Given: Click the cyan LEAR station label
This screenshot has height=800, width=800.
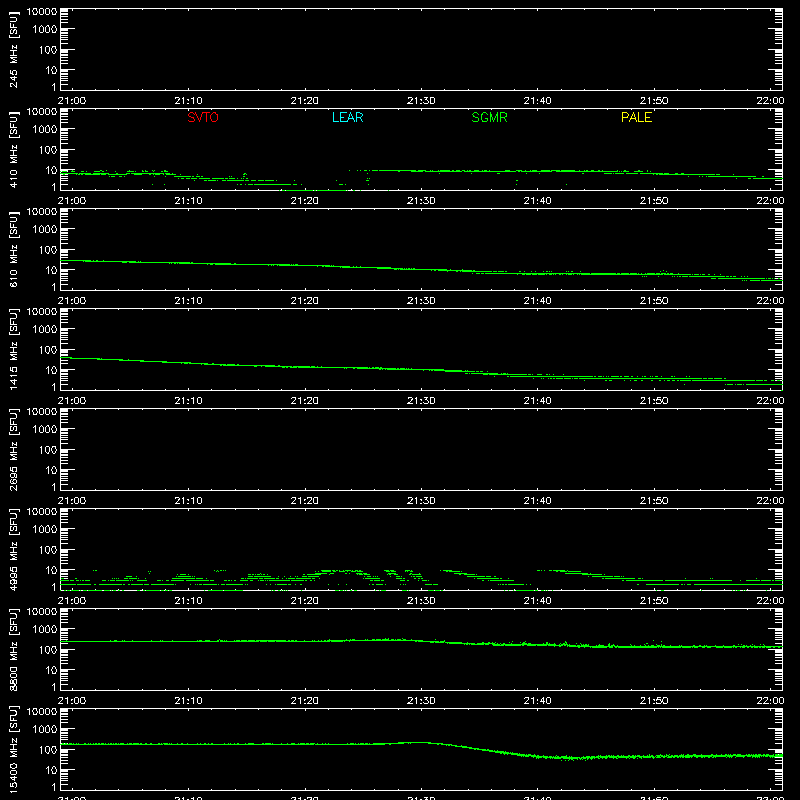Looking at the screenshot, I should click(347, 117).
